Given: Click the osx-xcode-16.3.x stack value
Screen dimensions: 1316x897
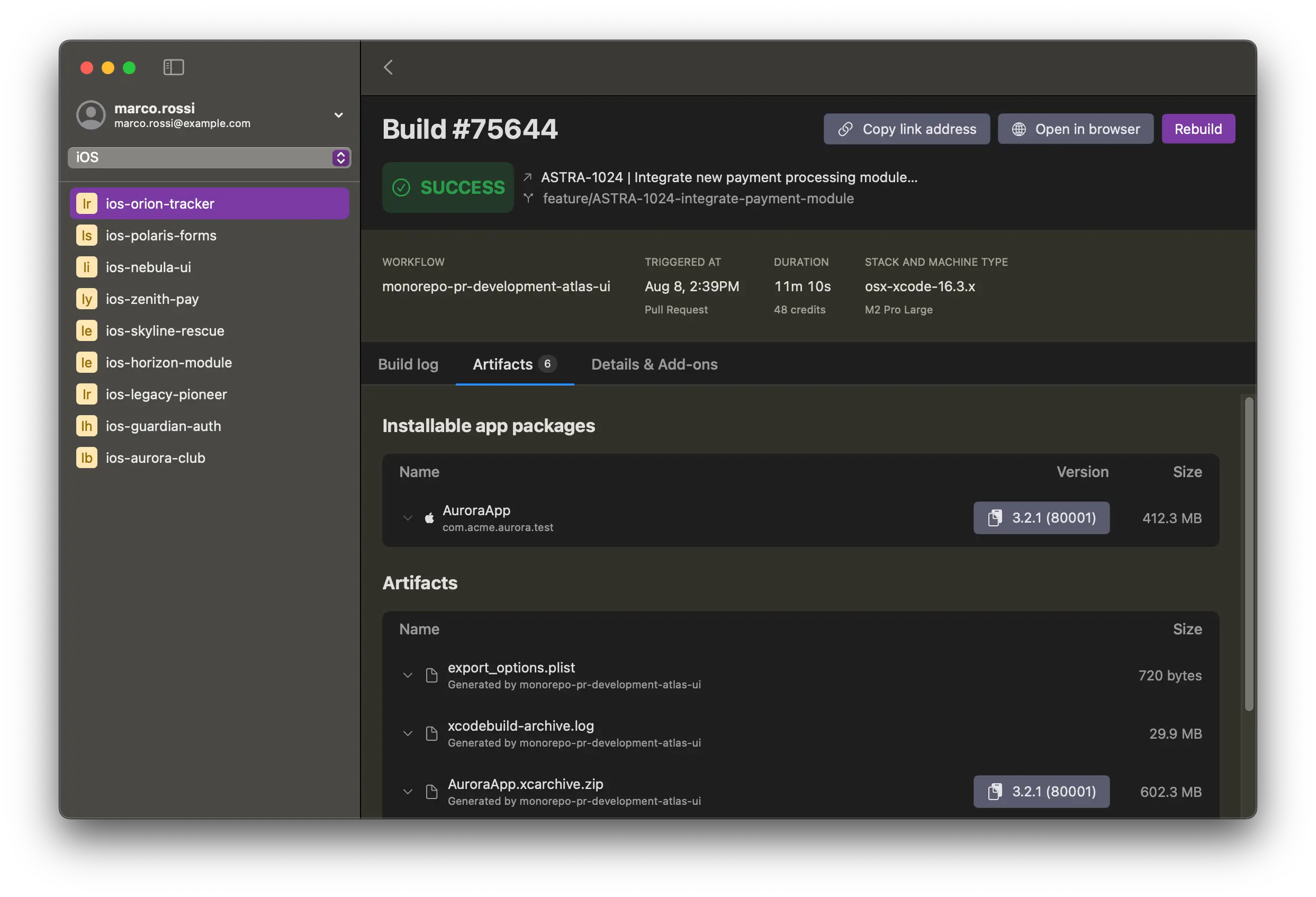Looking at the screenshot, I should (920, 286).
